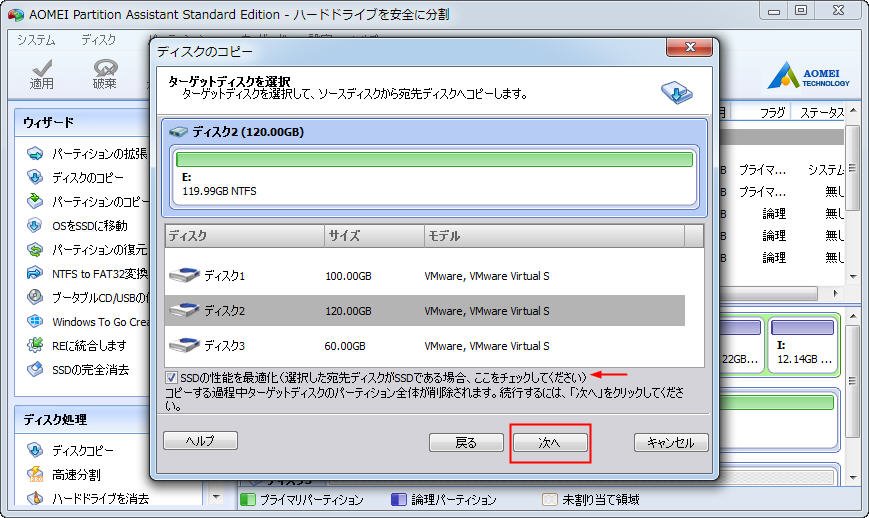Close the ディスクのコピー dialog
This screenshot has width=869, height=518.
point(689,47)
